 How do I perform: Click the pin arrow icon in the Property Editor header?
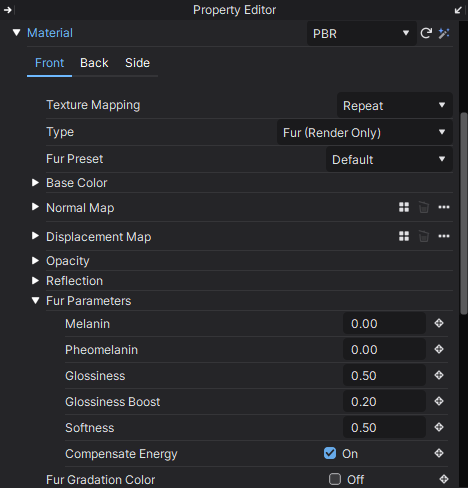click(9, 10)
